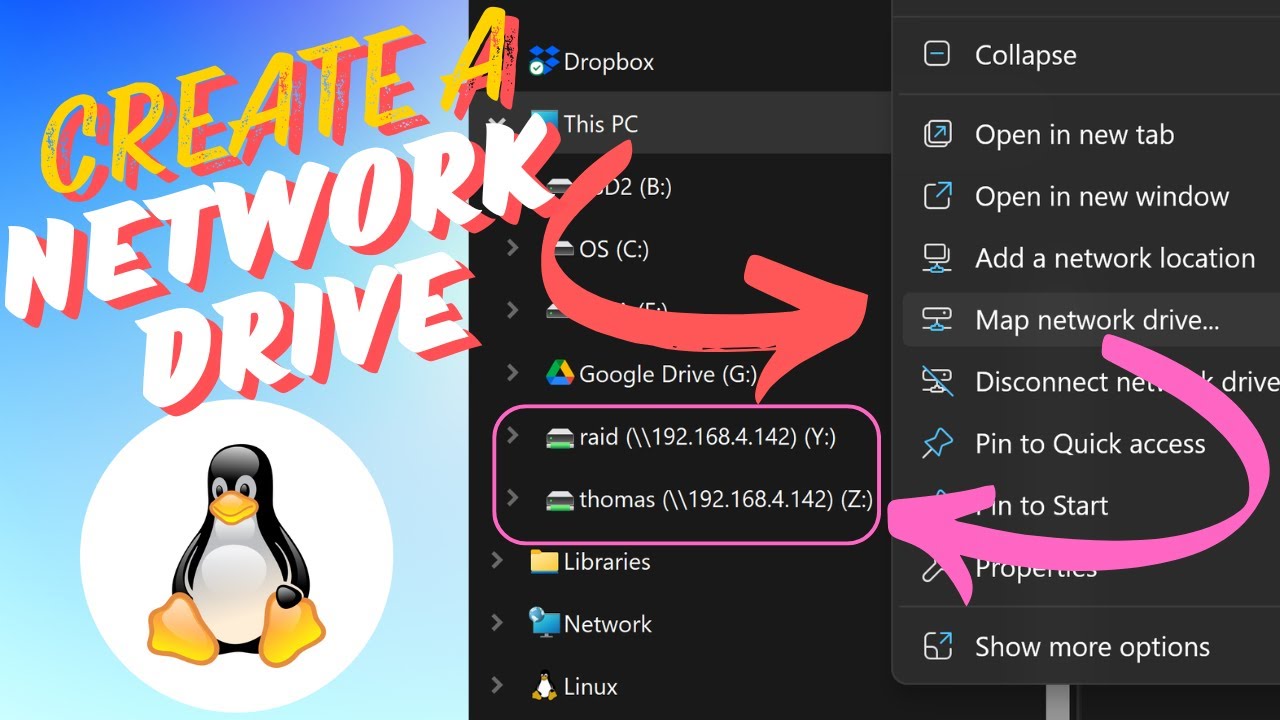Expand the drive node below OS (C:)
The width and height of the screenshot is (1280, 720).
click(x=512, y=311)
